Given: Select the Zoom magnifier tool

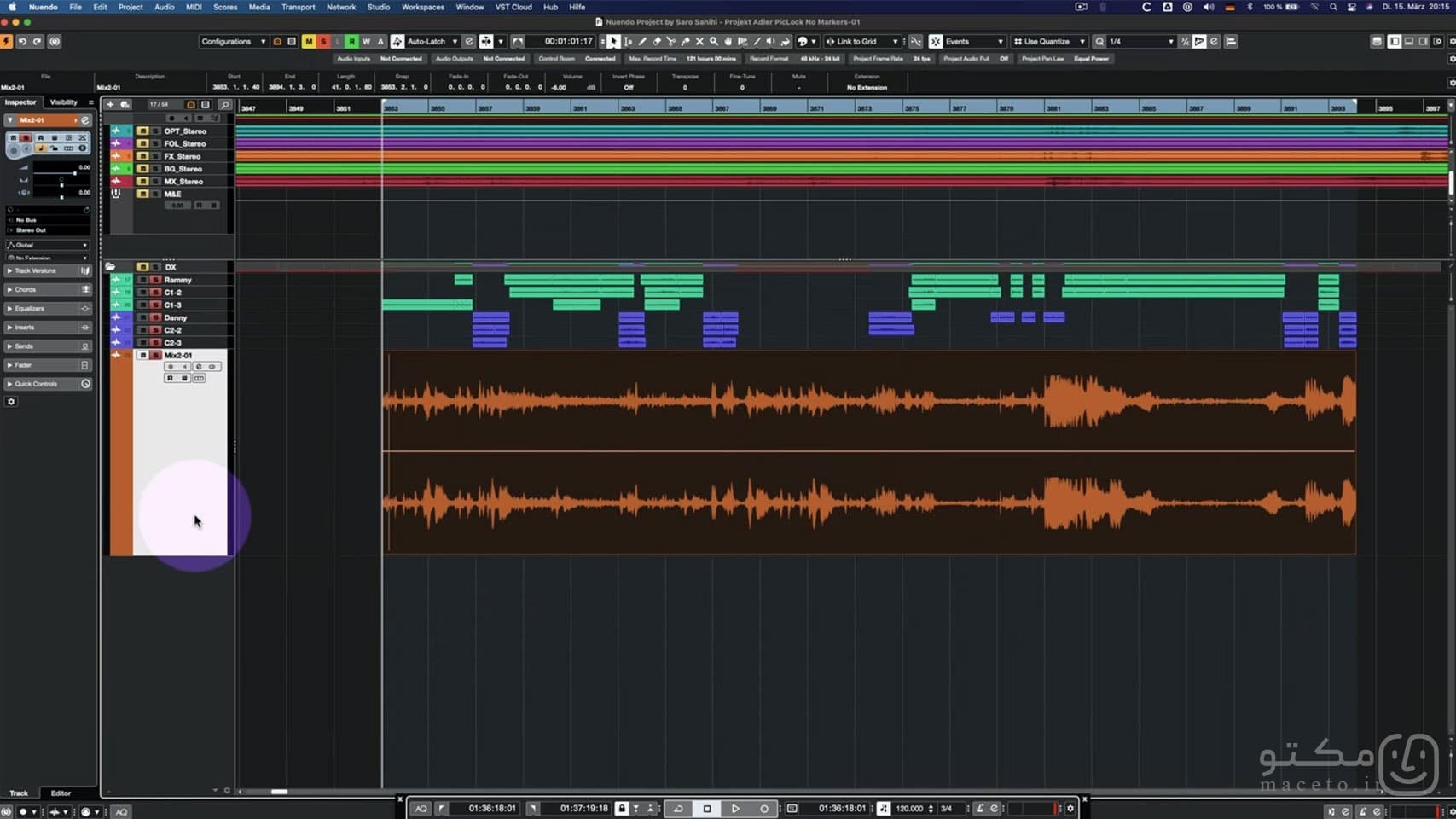Looking at the screenshot, I should [714, 41].
